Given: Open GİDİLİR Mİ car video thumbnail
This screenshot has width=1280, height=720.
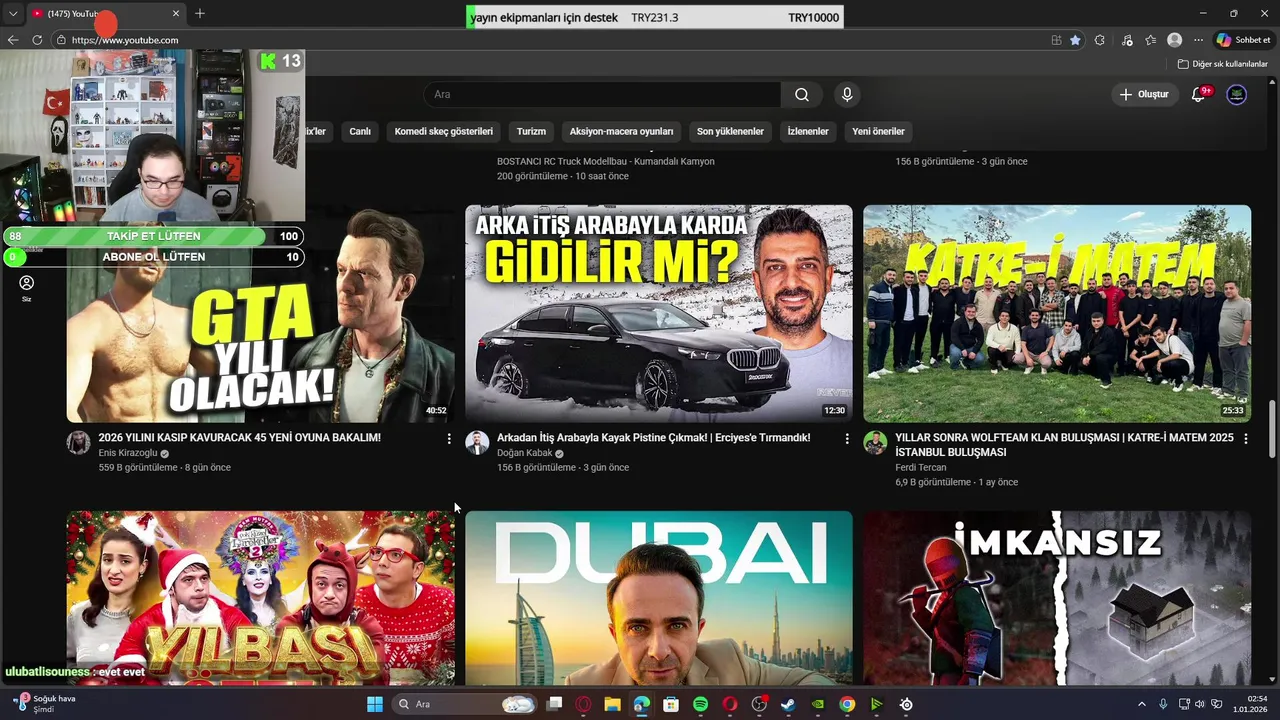Looking at the screenshot, I should 659,314.
